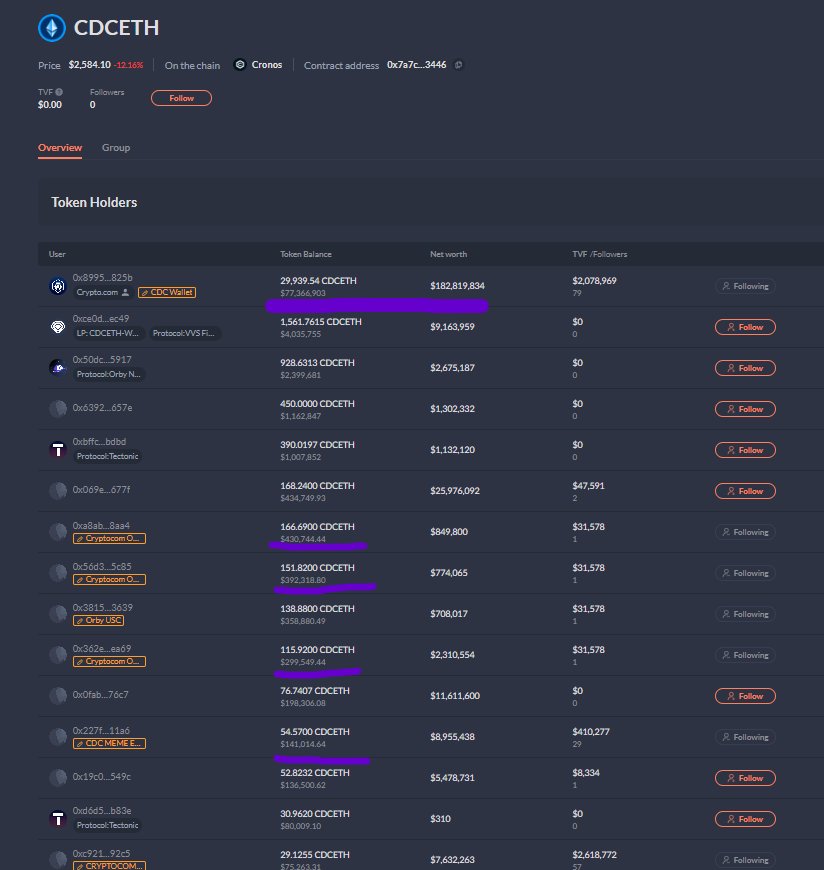Open the Crypto.com avatar for 0x8995...825b
Image resolution: width=824 pixels, height=870 pixels.
(57, 286)
